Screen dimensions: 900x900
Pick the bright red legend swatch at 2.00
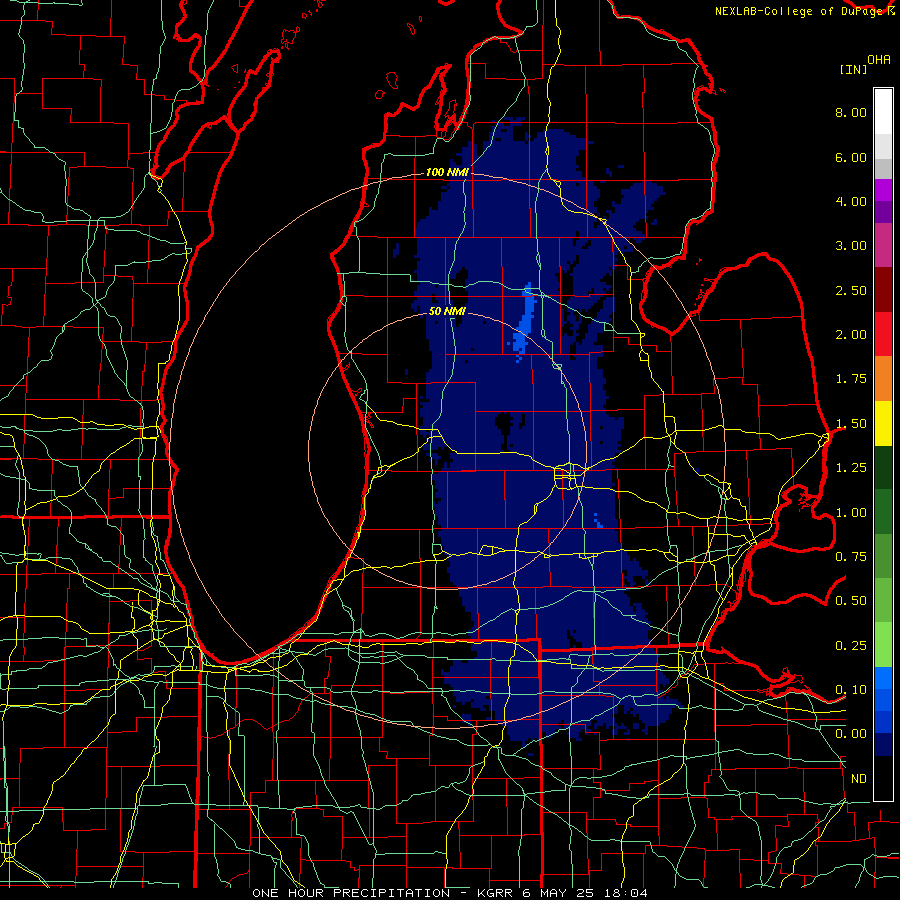[883, 334]
